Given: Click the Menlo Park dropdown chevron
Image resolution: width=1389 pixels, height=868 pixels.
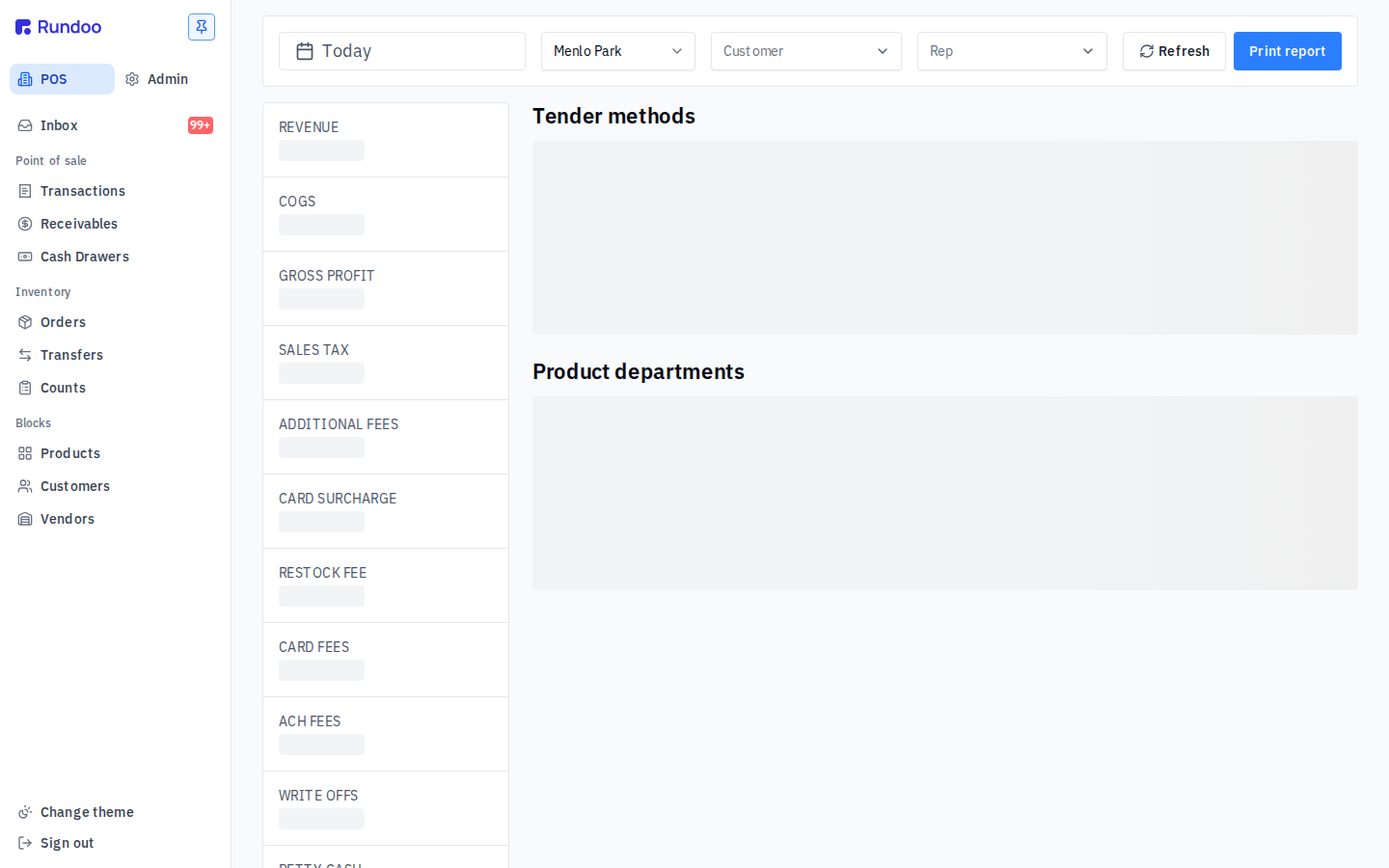Looking at the screenshot, I should click(677, 51).
